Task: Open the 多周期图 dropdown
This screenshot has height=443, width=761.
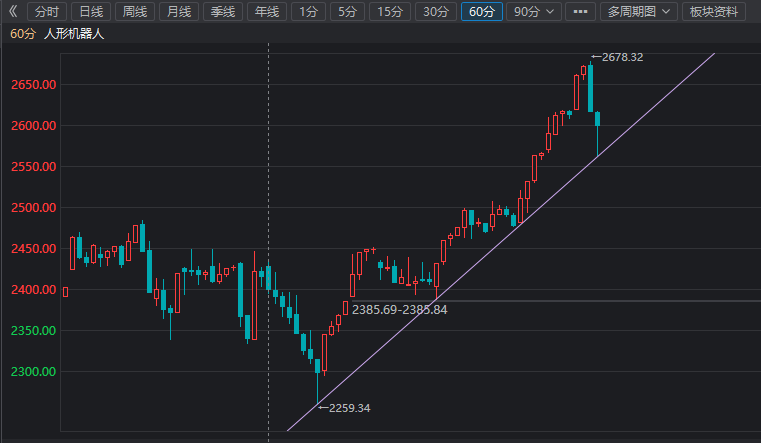Action: coord(639,12)
